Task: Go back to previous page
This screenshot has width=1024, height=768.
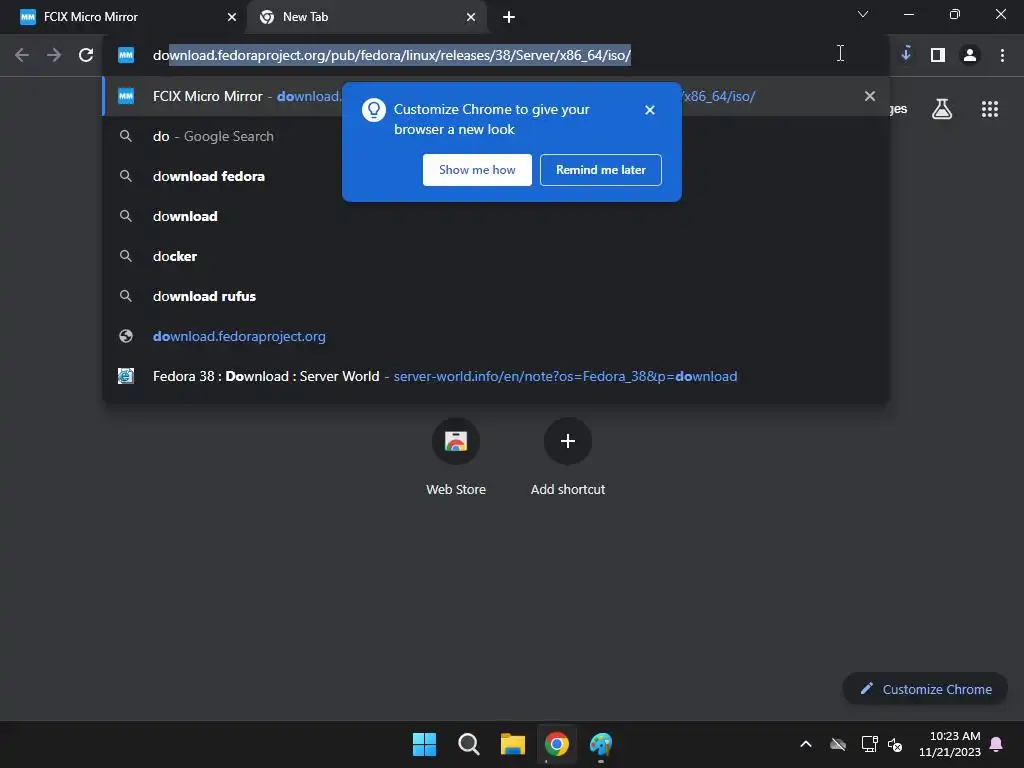Action: (x=22, y=55)
